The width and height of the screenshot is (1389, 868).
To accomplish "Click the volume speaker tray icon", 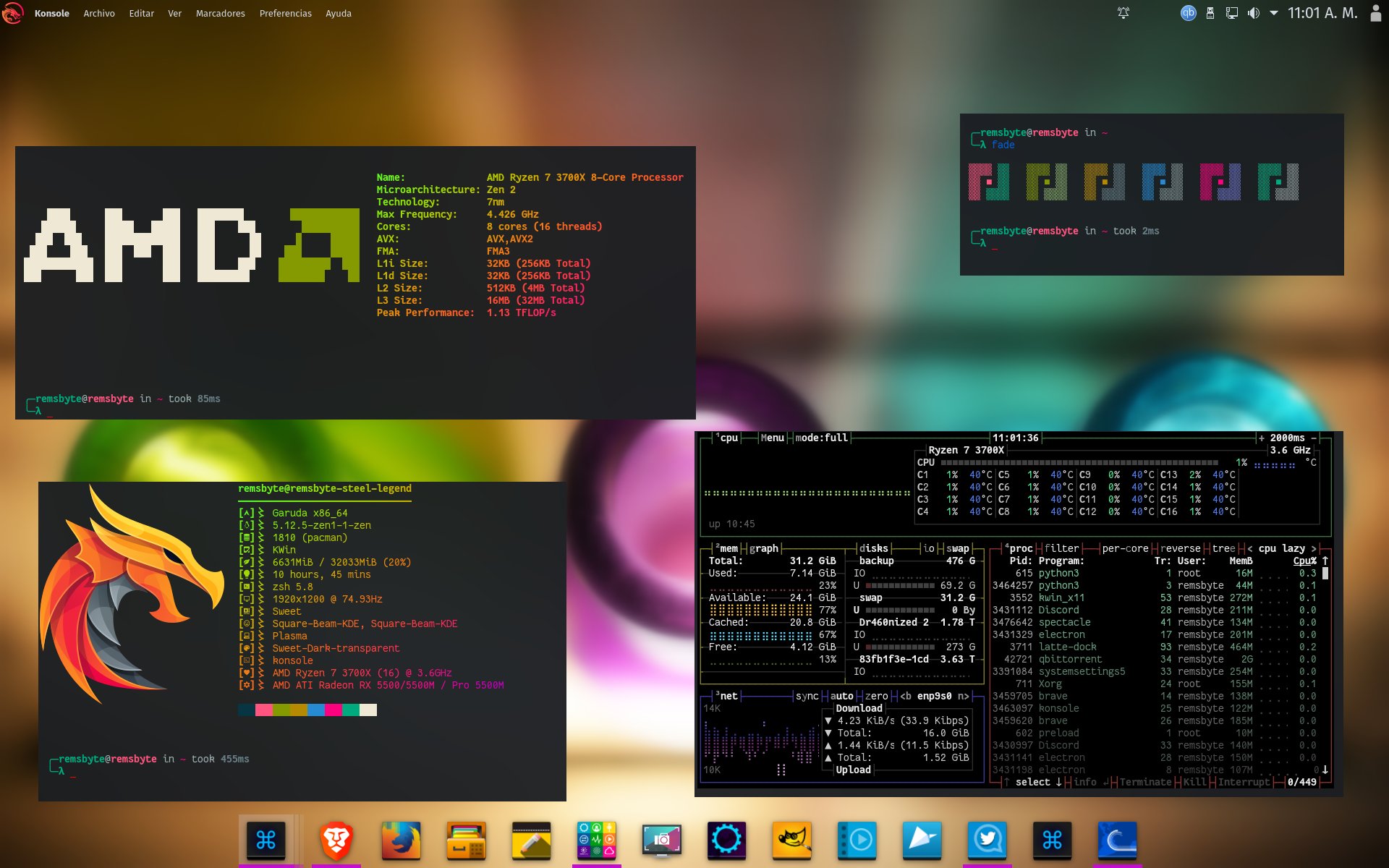I will click(x=1253, y=13).
